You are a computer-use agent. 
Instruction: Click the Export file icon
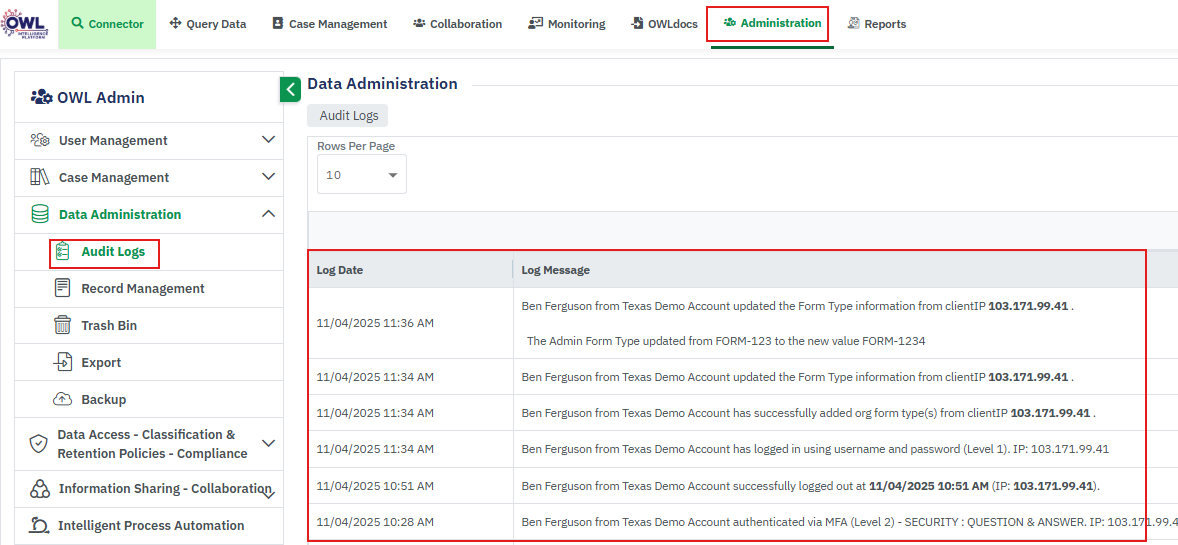pyautogui.click(x=63, y=362)
